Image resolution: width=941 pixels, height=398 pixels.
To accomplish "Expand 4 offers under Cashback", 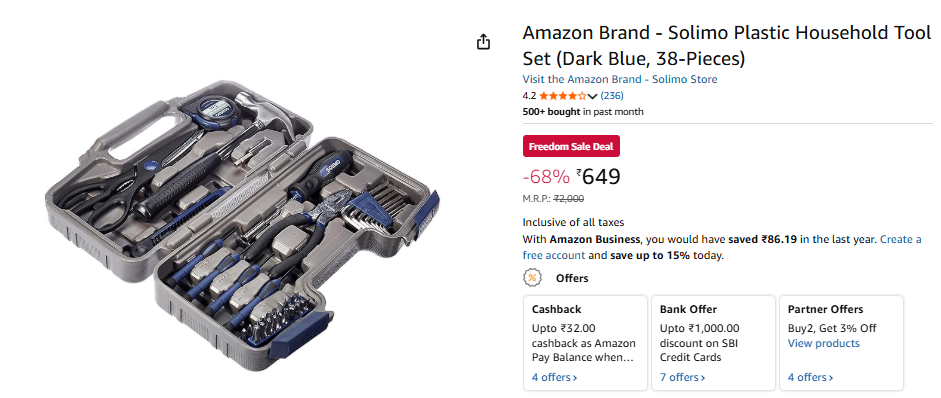I will point(554,378).
